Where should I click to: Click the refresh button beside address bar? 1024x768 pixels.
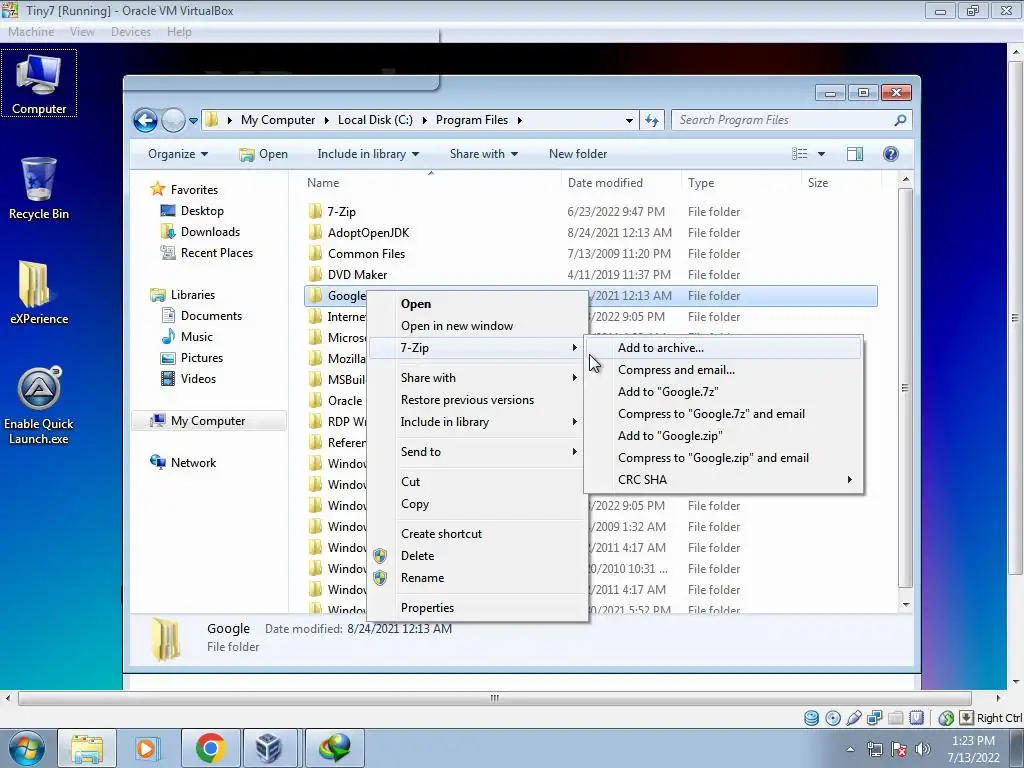(652, 120)
